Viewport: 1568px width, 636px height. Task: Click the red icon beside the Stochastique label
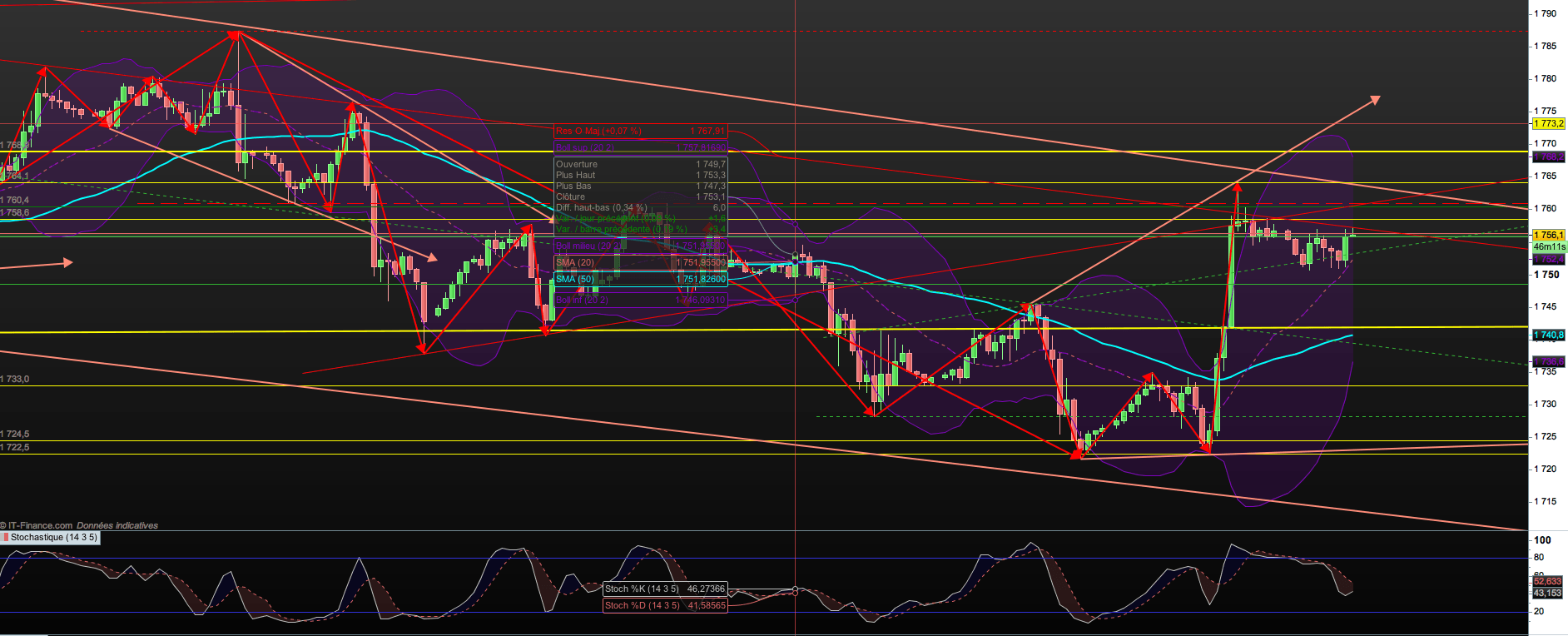pos(5,538)
